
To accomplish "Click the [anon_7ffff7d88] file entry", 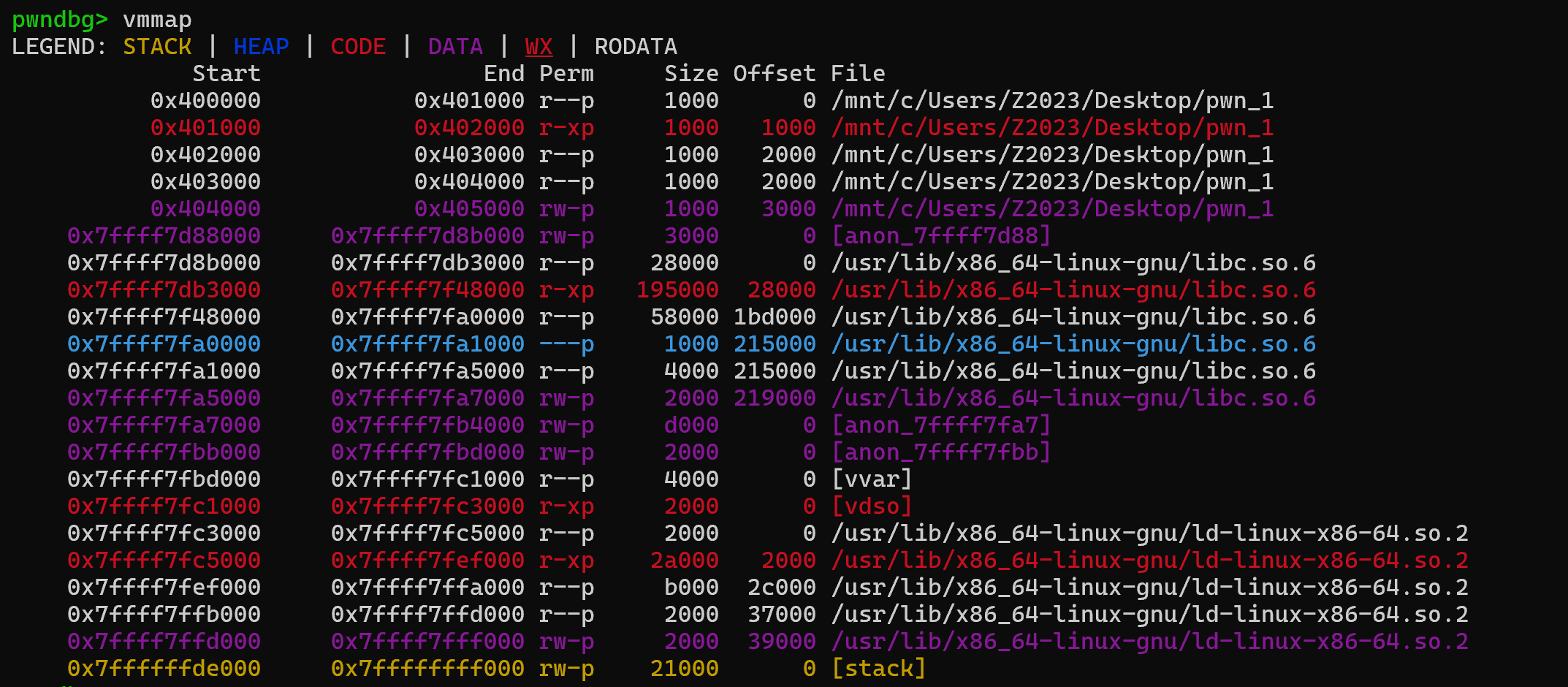I will (941, 236).
